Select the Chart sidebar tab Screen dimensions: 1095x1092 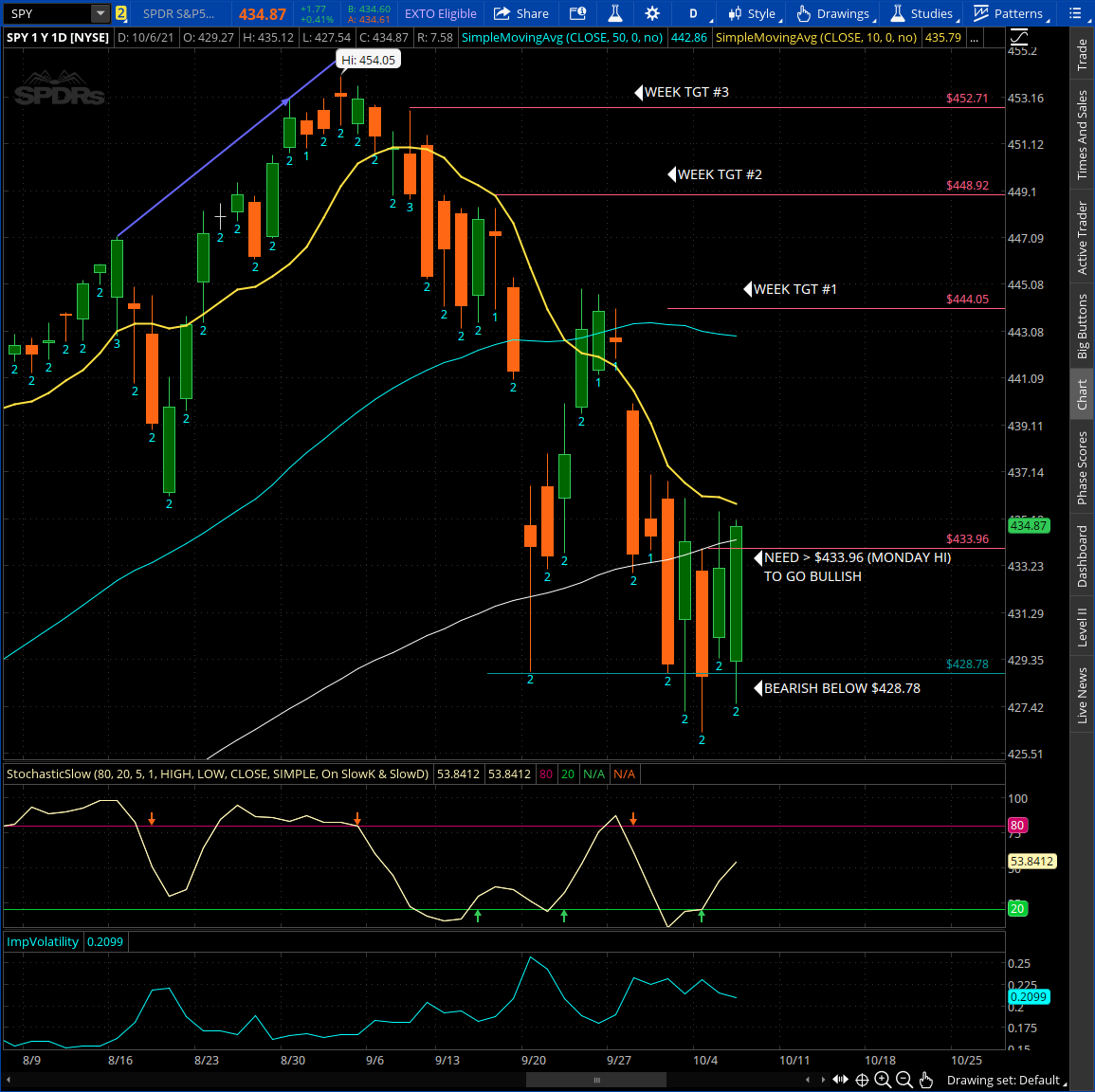1083,394
